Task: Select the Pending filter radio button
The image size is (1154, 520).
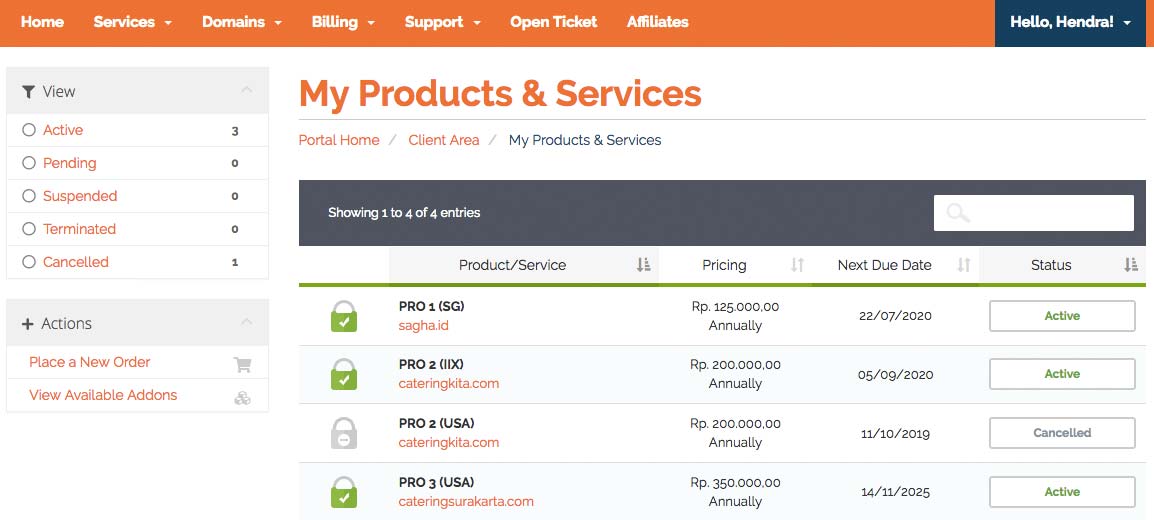Action: (x=29, y=163)
